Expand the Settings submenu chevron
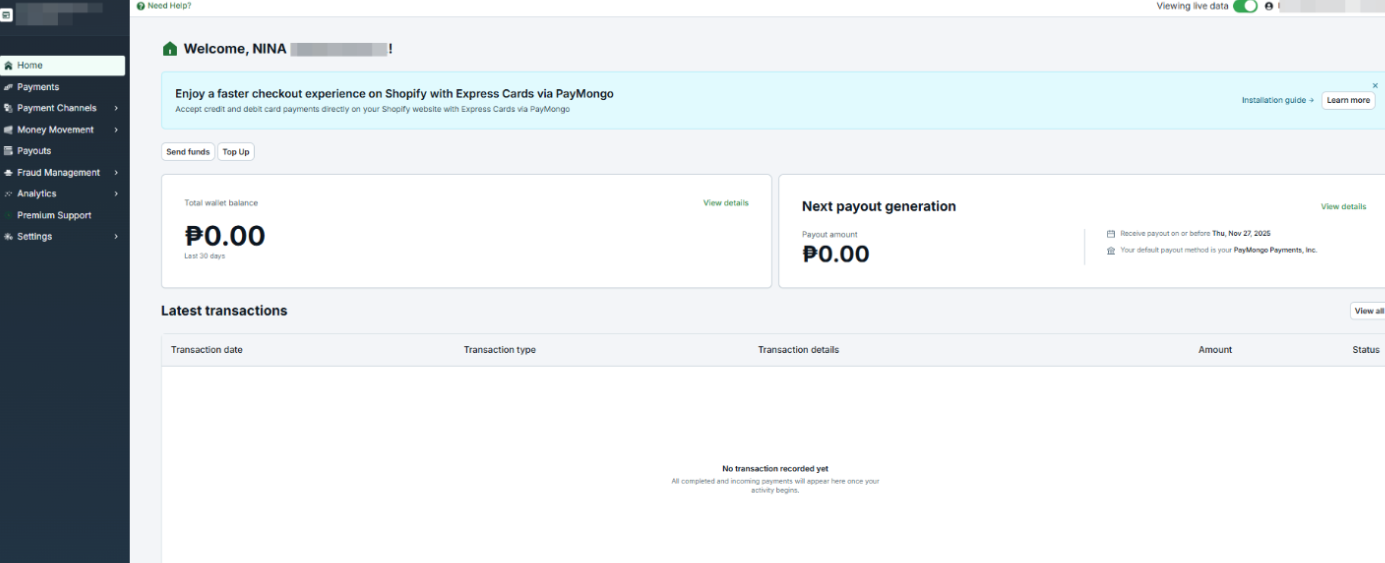 tap(116, 237)
